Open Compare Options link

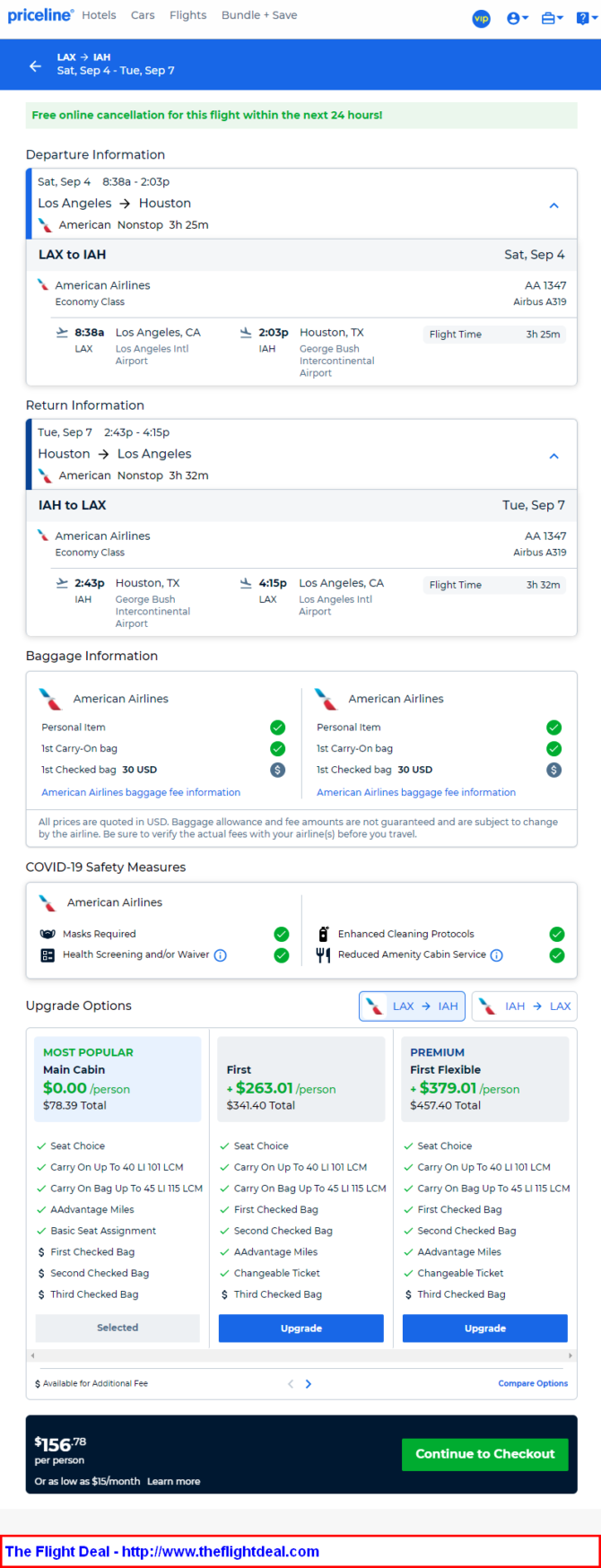click(533, 1383)
